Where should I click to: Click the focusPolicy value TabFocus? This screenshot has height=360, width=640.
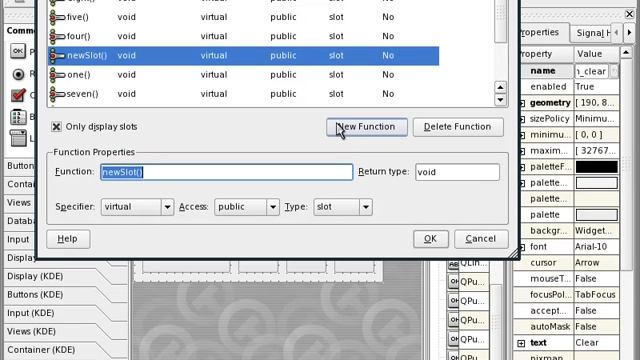(596, 295)
